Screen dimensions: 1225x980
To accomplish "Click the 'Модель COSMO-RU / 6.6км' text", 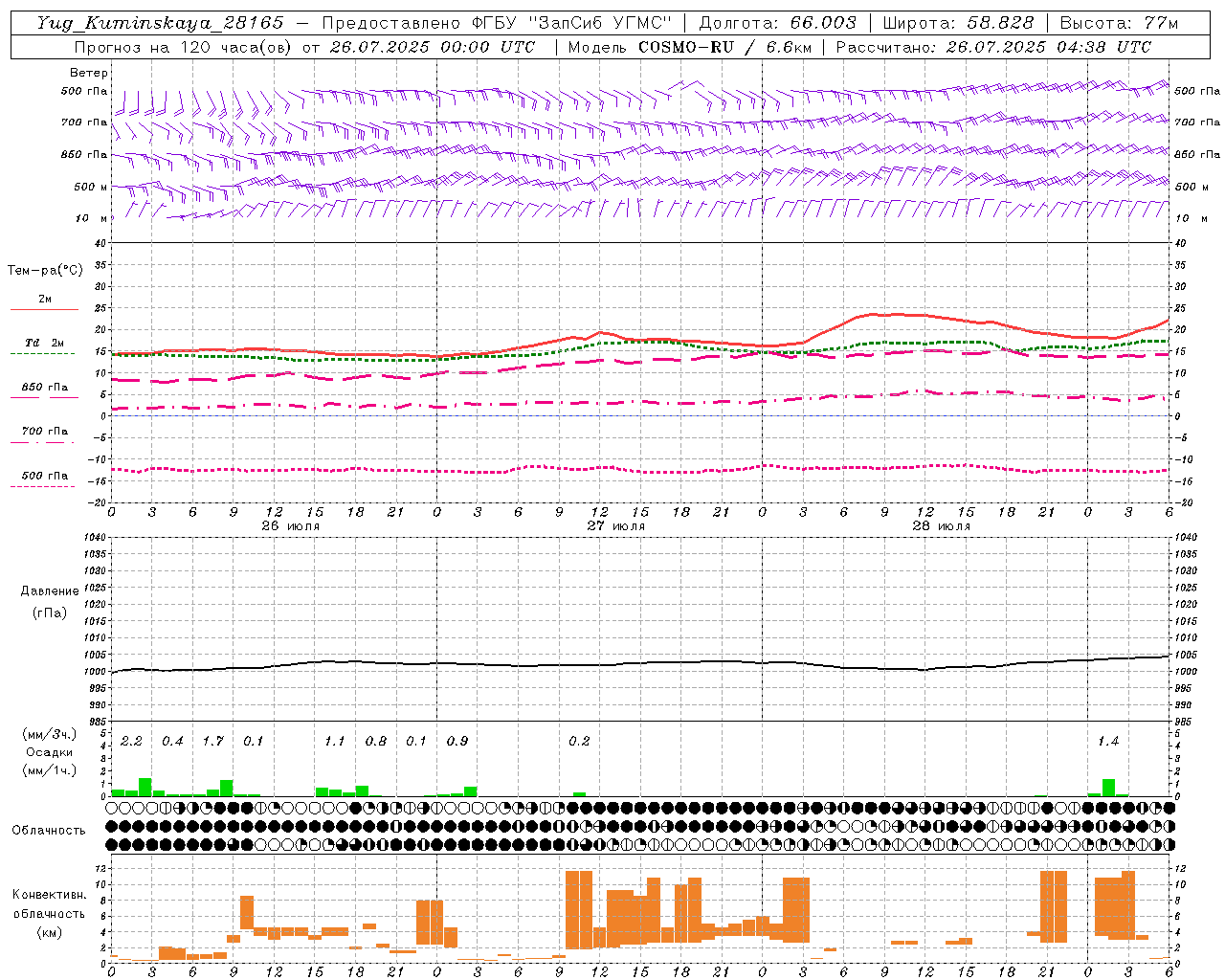I will tap(690, 47).
